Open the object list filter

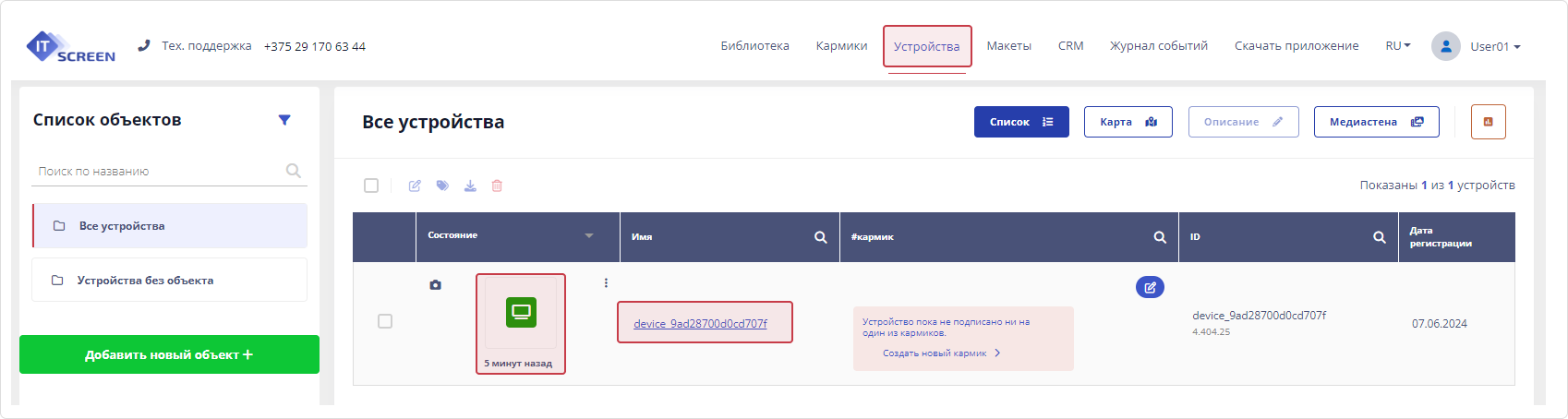pos(284,120)
